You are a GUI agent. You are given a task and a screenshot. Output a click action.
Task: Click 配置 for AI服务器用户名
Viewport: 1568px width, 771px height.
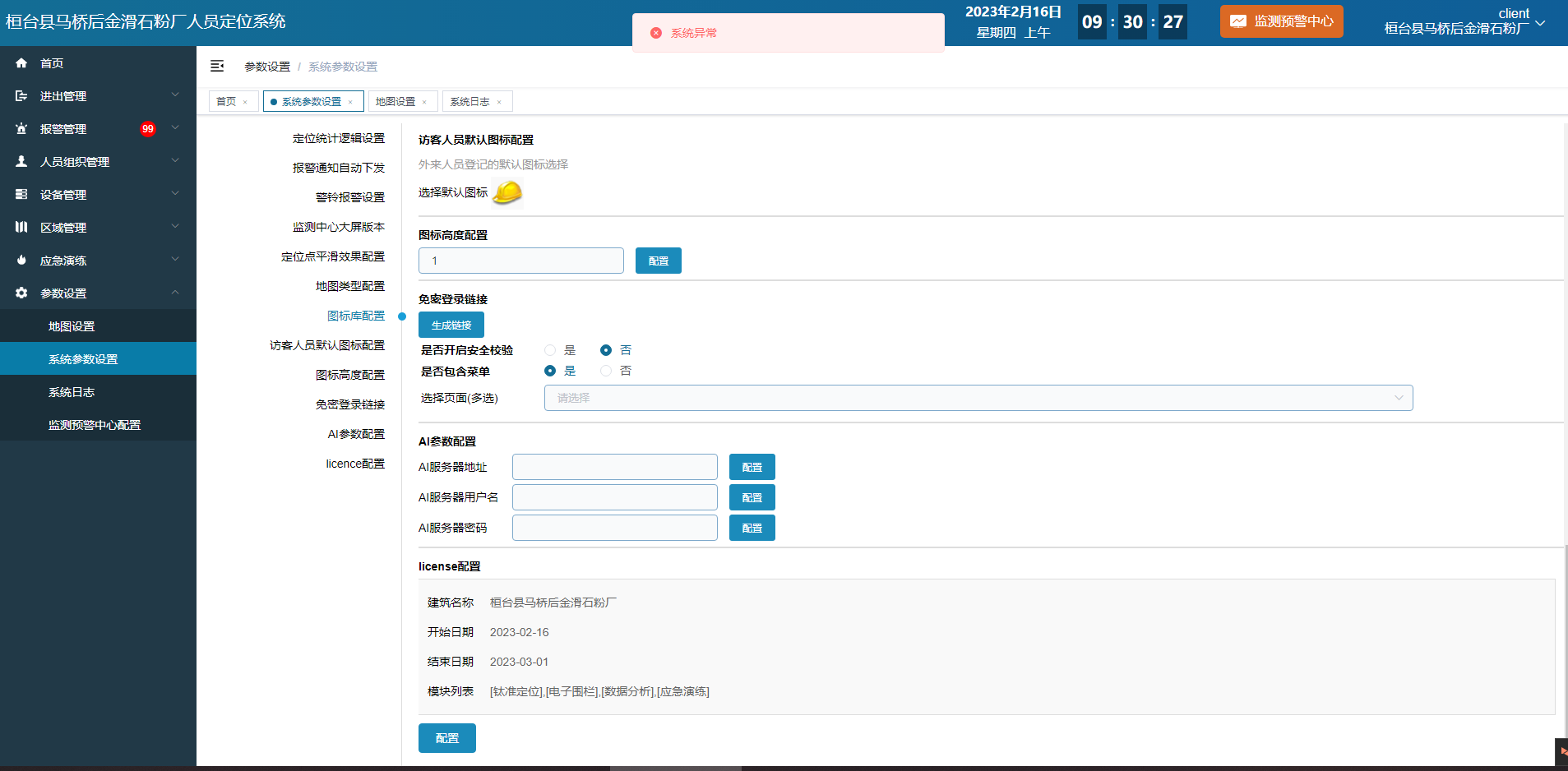click(x=752, y=497)
